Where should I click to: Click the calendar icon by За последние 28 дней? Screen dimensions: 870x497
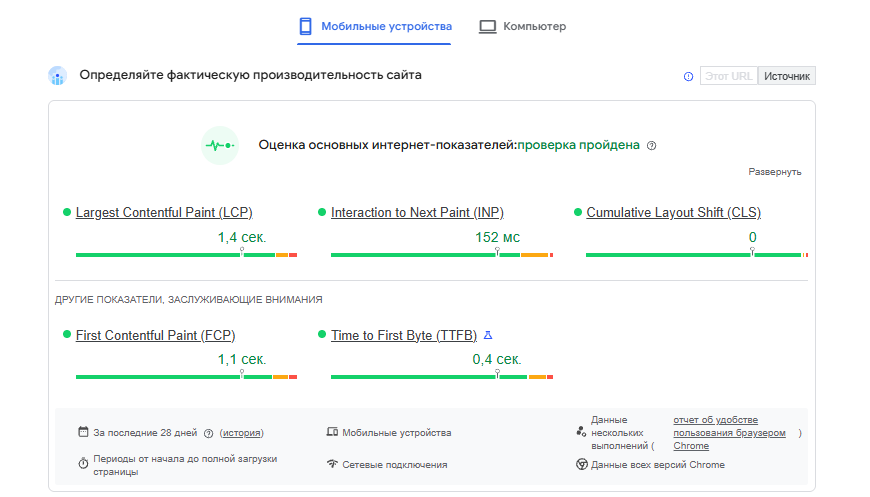(x=83, y=432)
